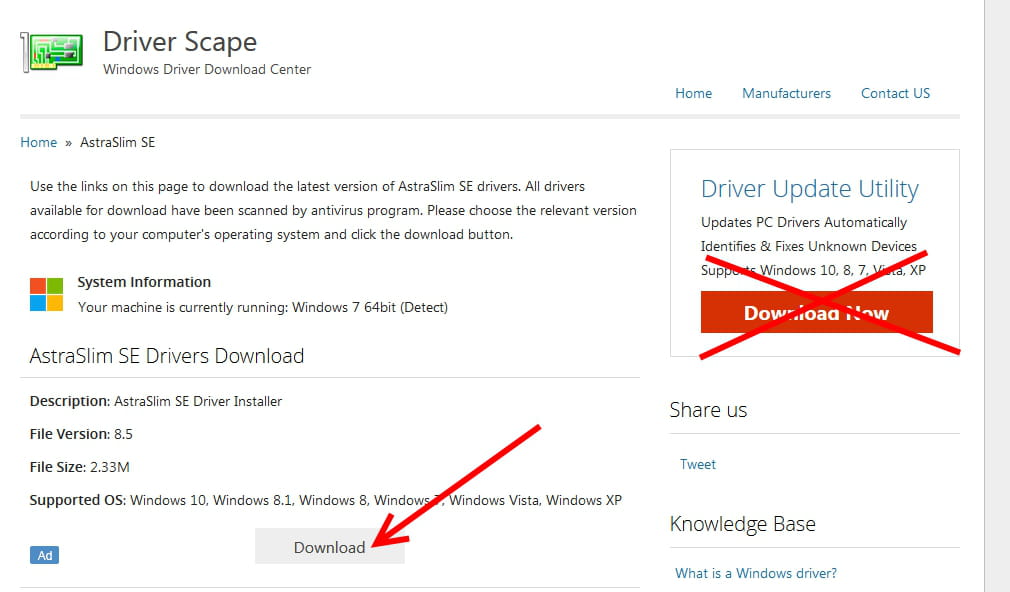The width and height of the screenshot is (1010, 592).
Task: Open the Manufacturers menu item
Action: click(x=786, y=93)
